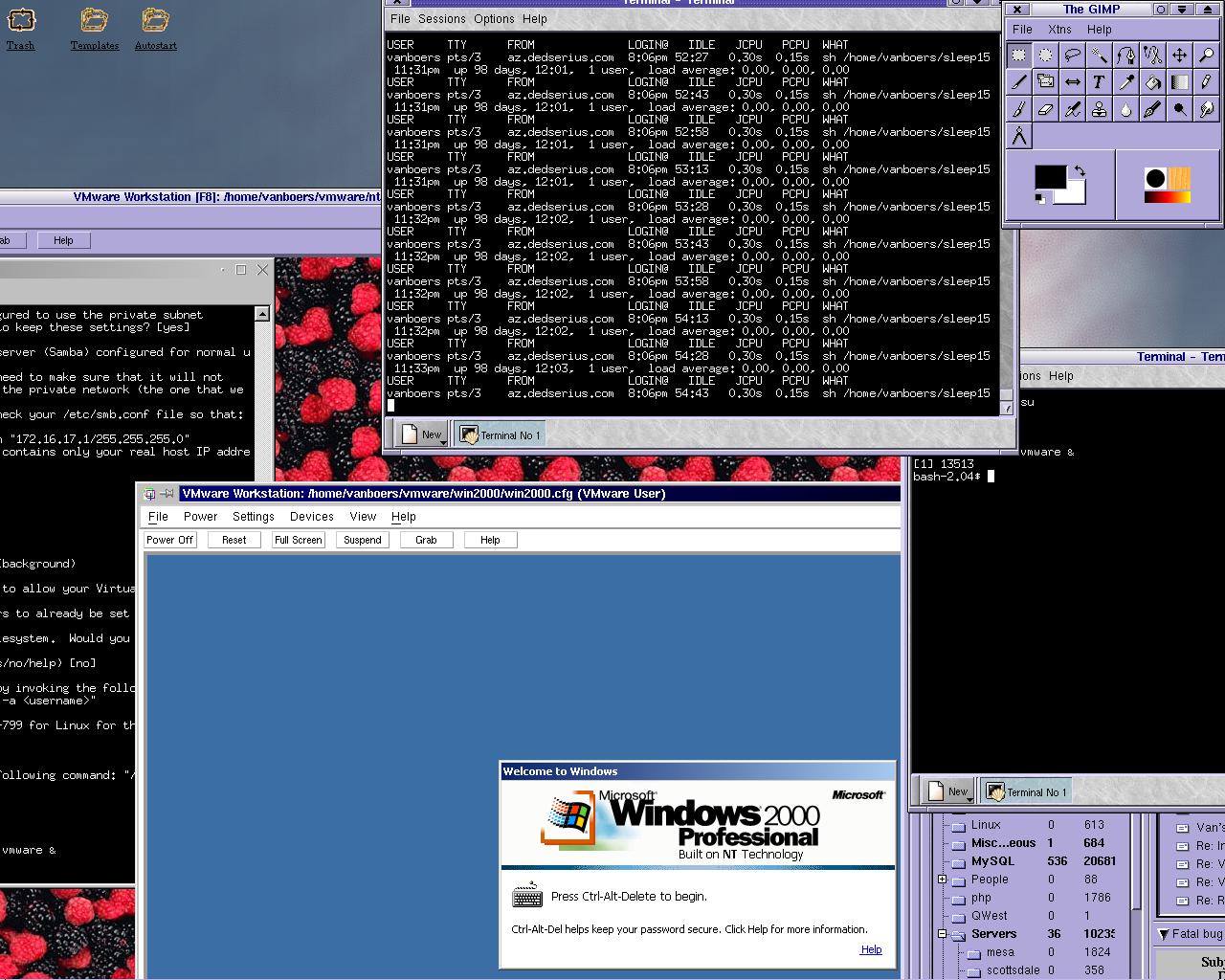Select the Ellipse Select tool in GIMP
The image size is (1225, 980).
click(1046, 56)
